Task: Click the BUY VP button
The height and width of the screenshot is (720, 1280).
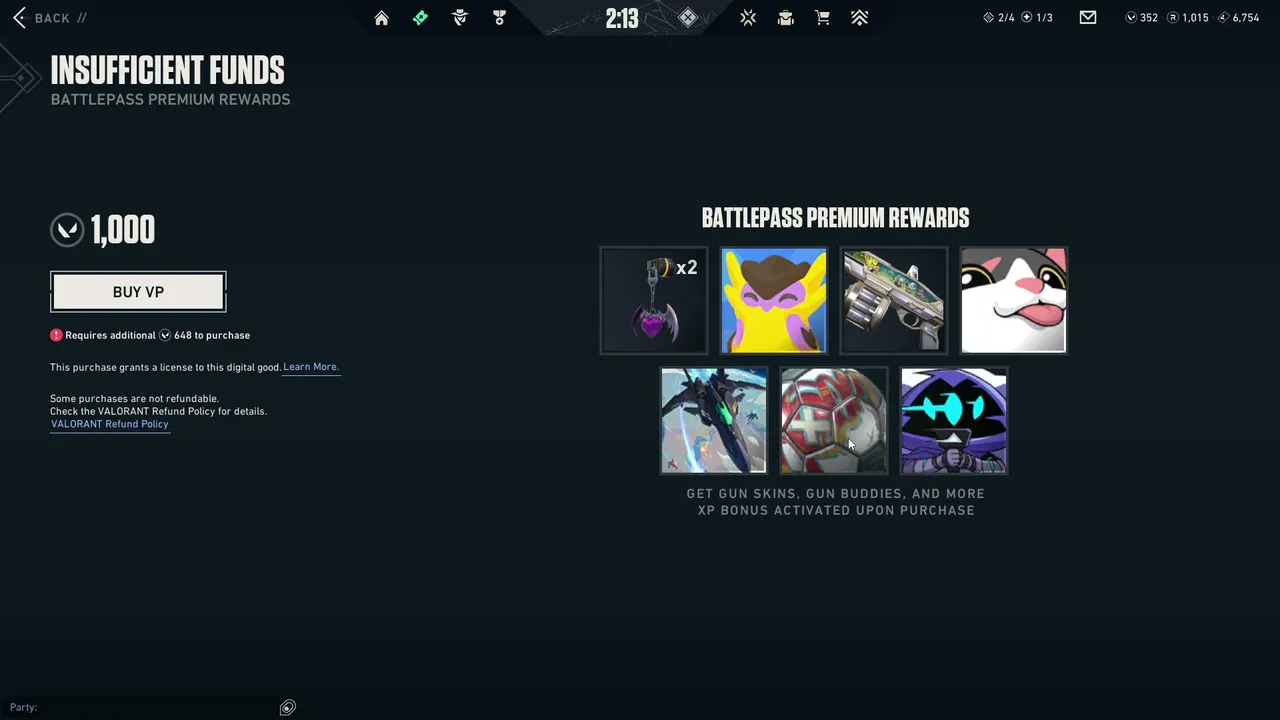Action: [138, 292]
